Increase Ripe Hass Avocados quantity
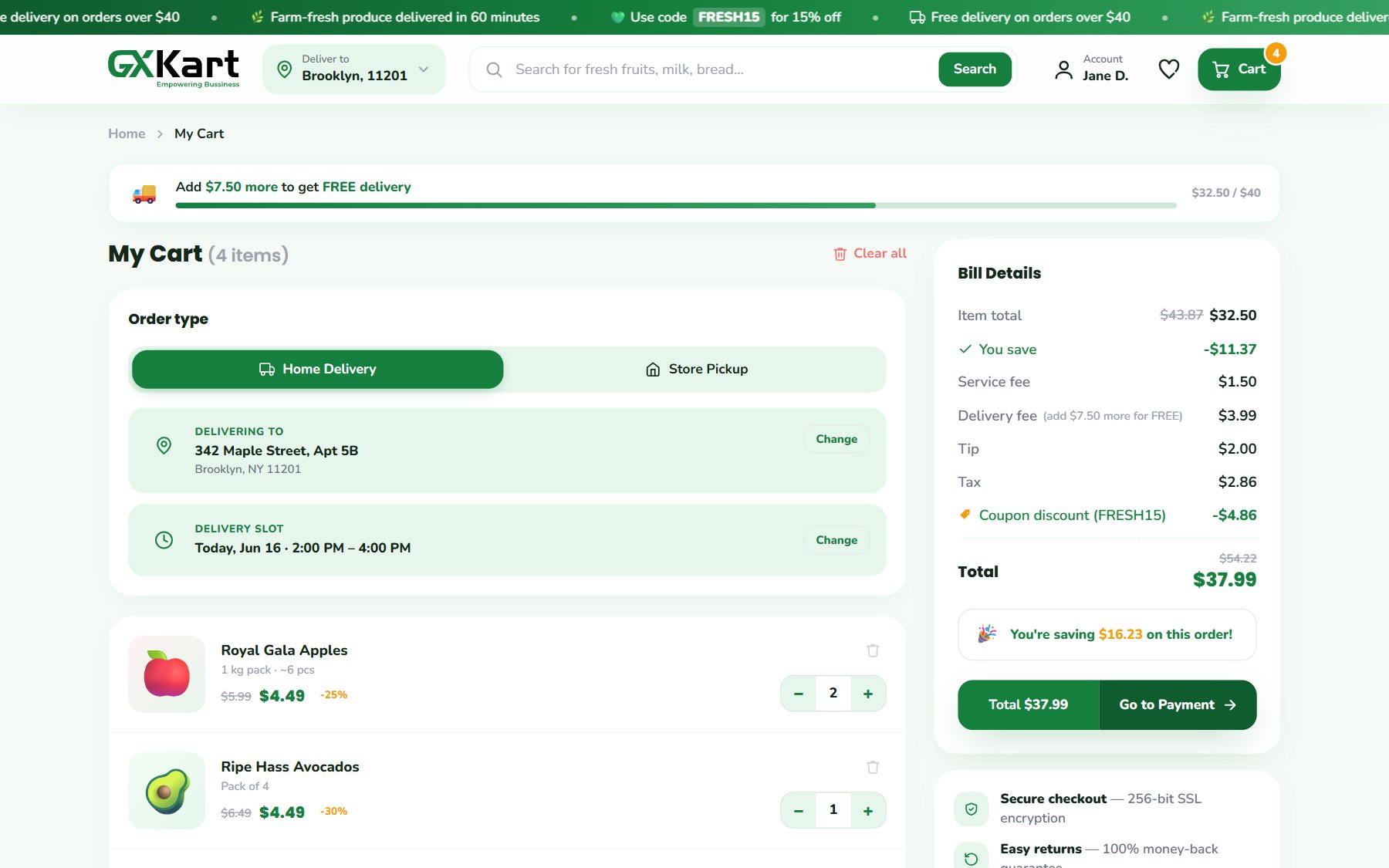Screen dimensions: 1389x868 coord(868,810)
